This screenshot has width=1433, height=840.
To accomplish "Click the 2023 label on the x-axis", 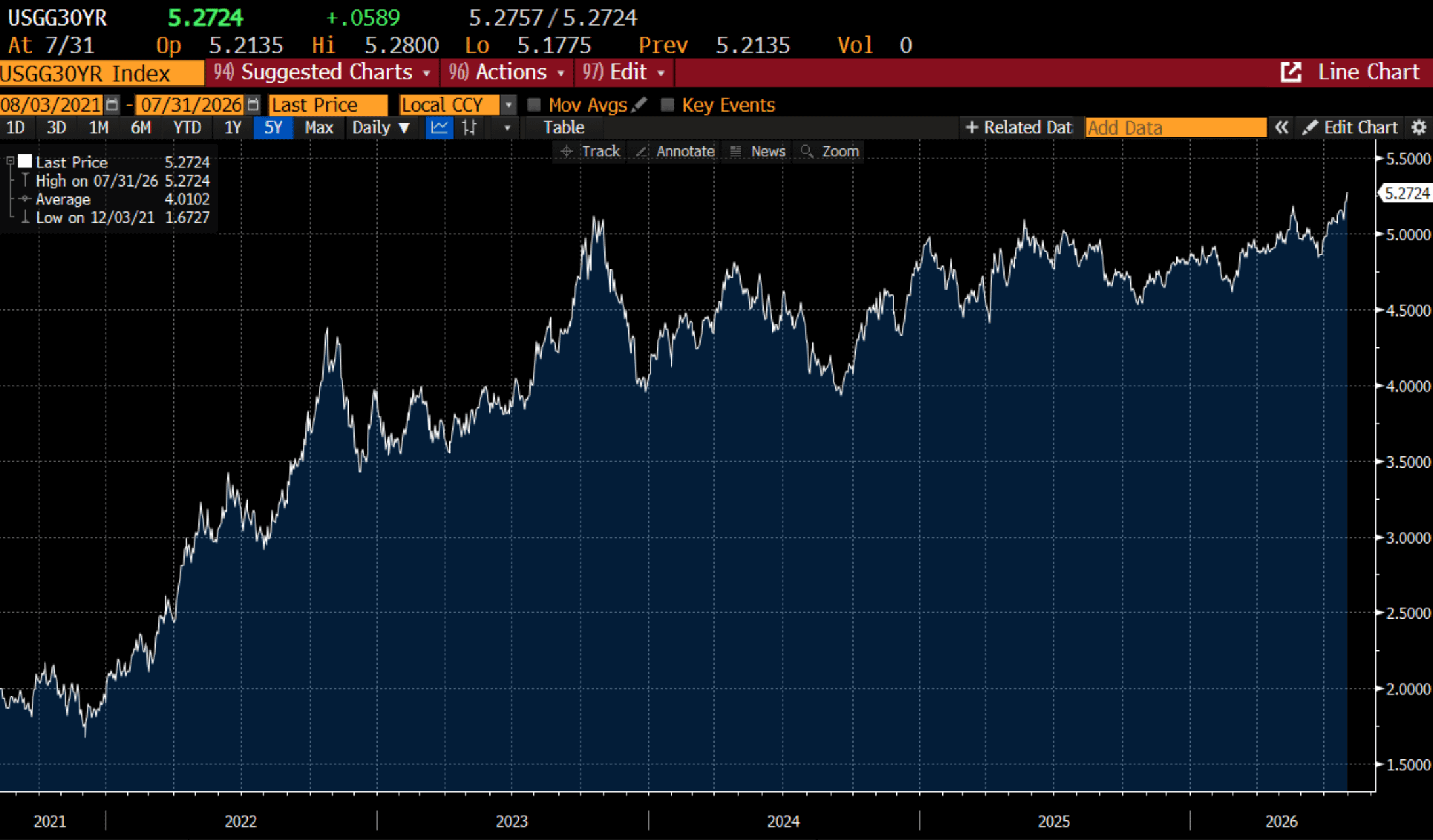I will point(512,822).
